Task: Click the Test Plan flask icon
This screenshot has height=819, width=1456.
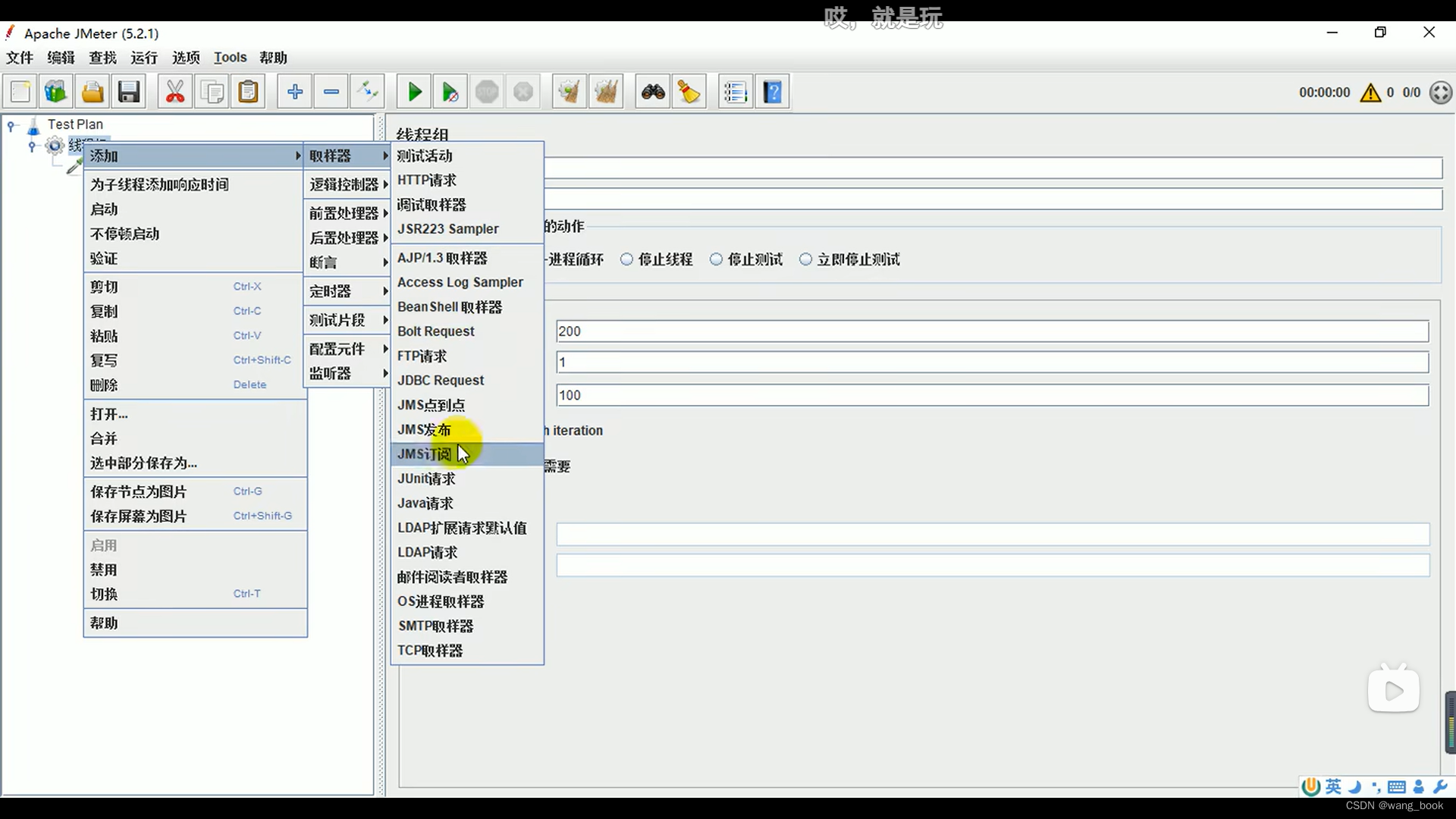Action: pyautogui.click(x=33, y=125)
